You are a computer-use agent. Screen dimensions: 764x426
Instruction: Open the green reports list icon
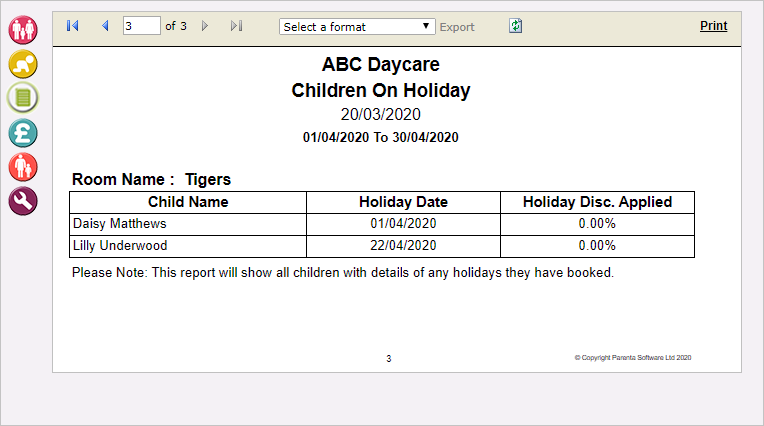(23, 98)
